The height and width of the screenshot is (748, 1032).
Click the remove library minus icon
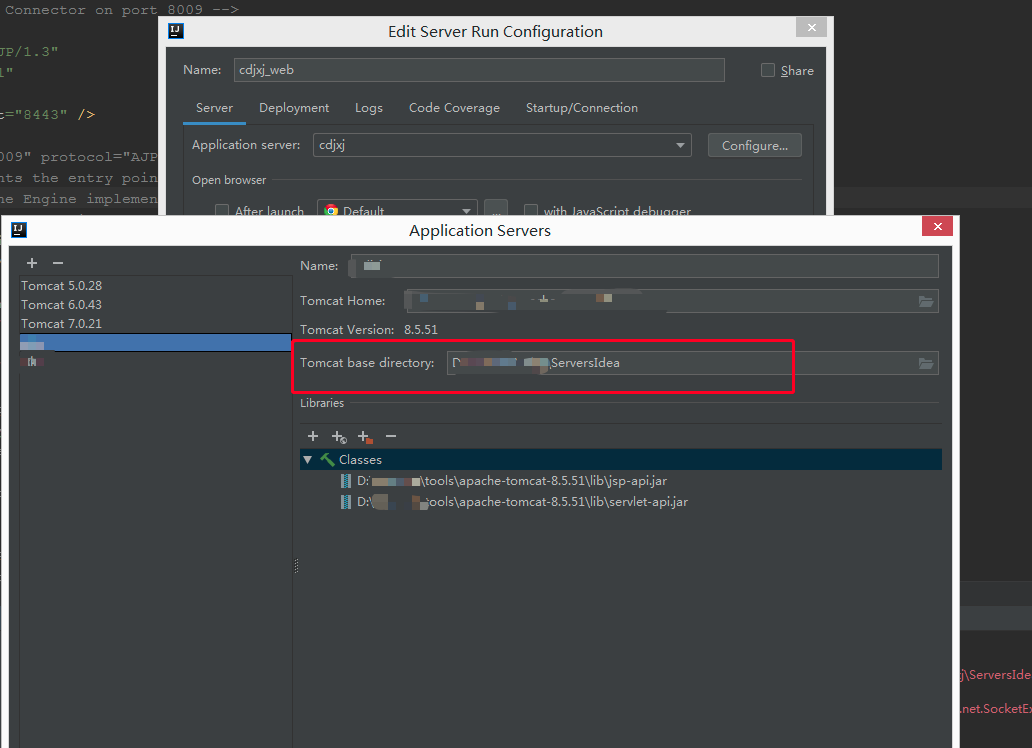[x=391, y=436]
